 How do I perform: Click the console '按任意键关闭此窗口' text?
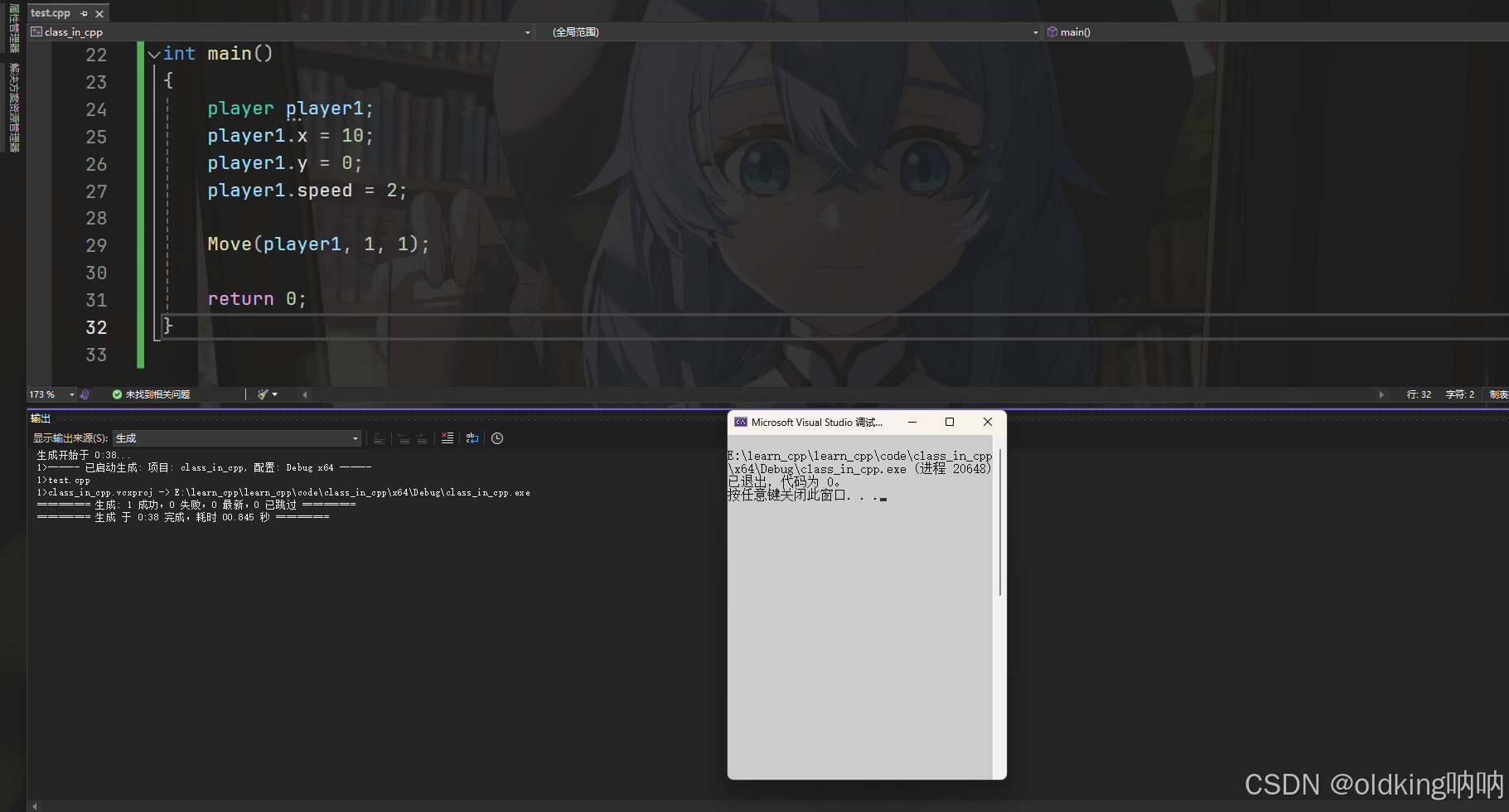click(804, 495)
